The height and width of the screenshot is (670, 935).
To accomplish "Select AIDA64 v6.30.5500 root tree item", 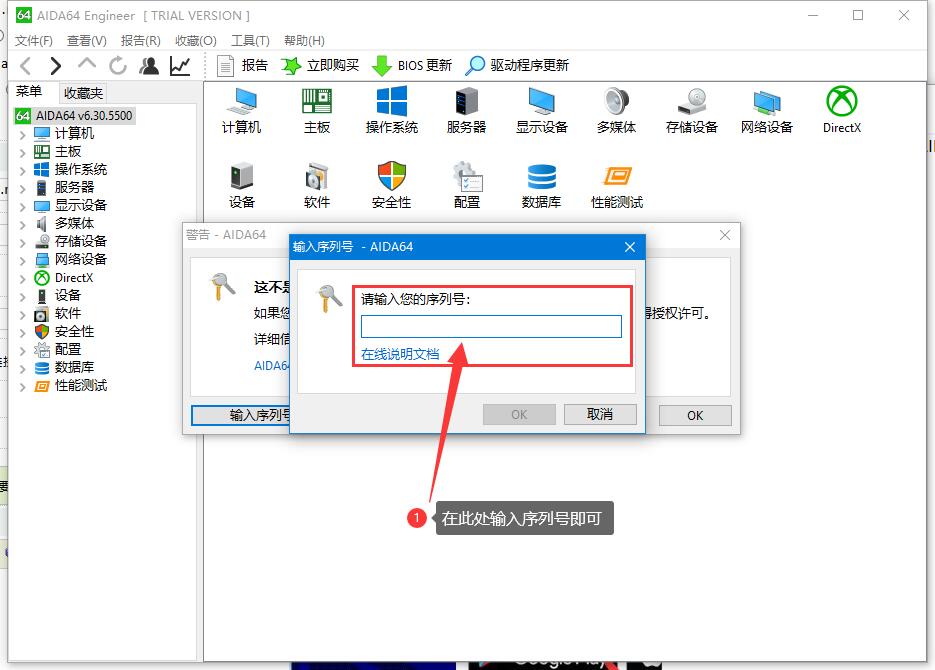I will tap(75, 116).
